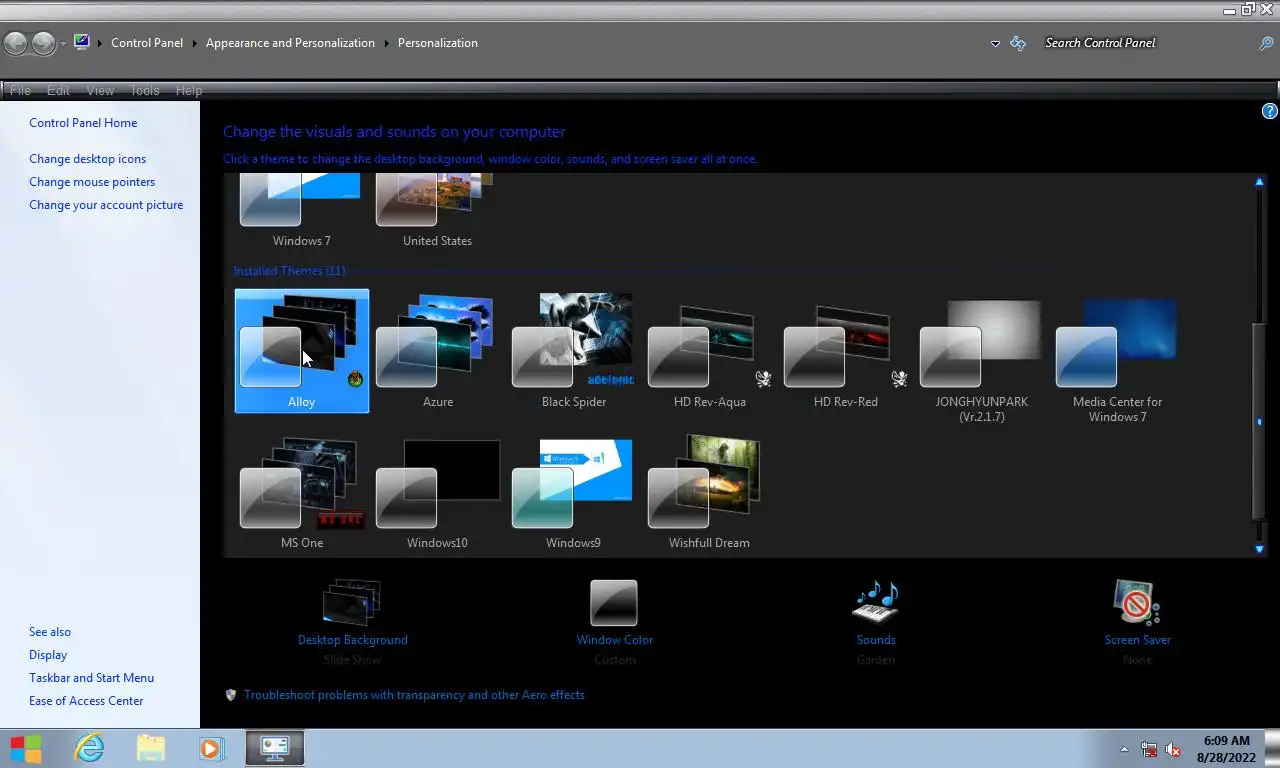This screenshot has width=1280, height=768.
Task: Apply the Azure theme
Action: click(437, 351)
